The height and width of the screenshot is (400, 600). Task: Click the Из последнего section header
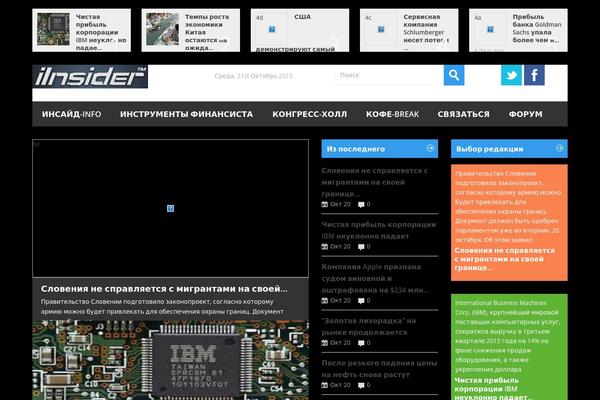pos(380,149)
